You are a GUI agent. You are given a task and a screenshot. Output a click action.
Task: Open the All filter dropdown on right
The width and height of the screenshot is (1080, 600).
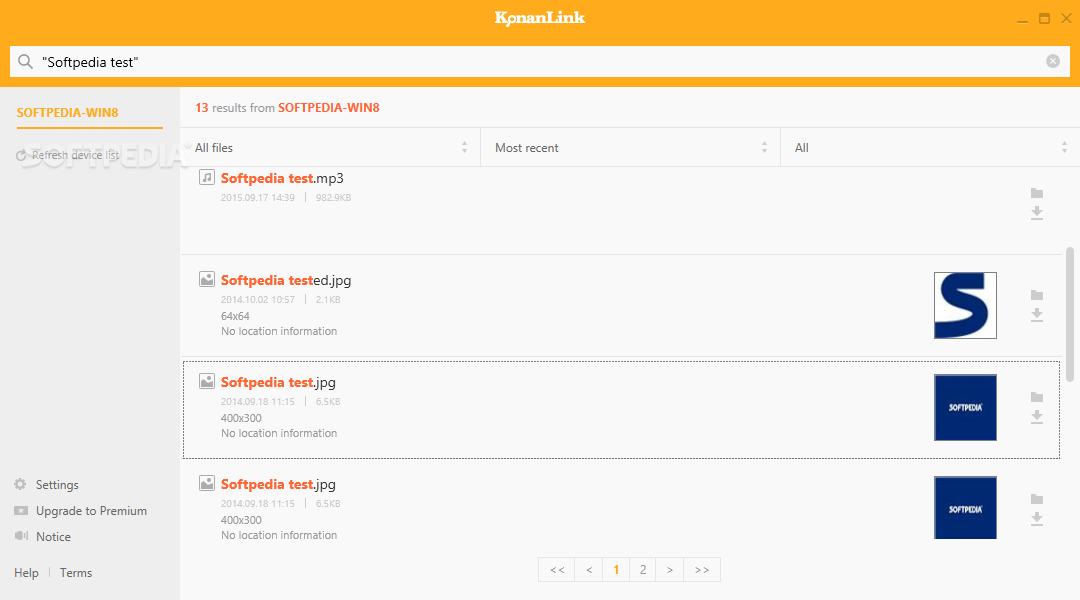[930, 147]
